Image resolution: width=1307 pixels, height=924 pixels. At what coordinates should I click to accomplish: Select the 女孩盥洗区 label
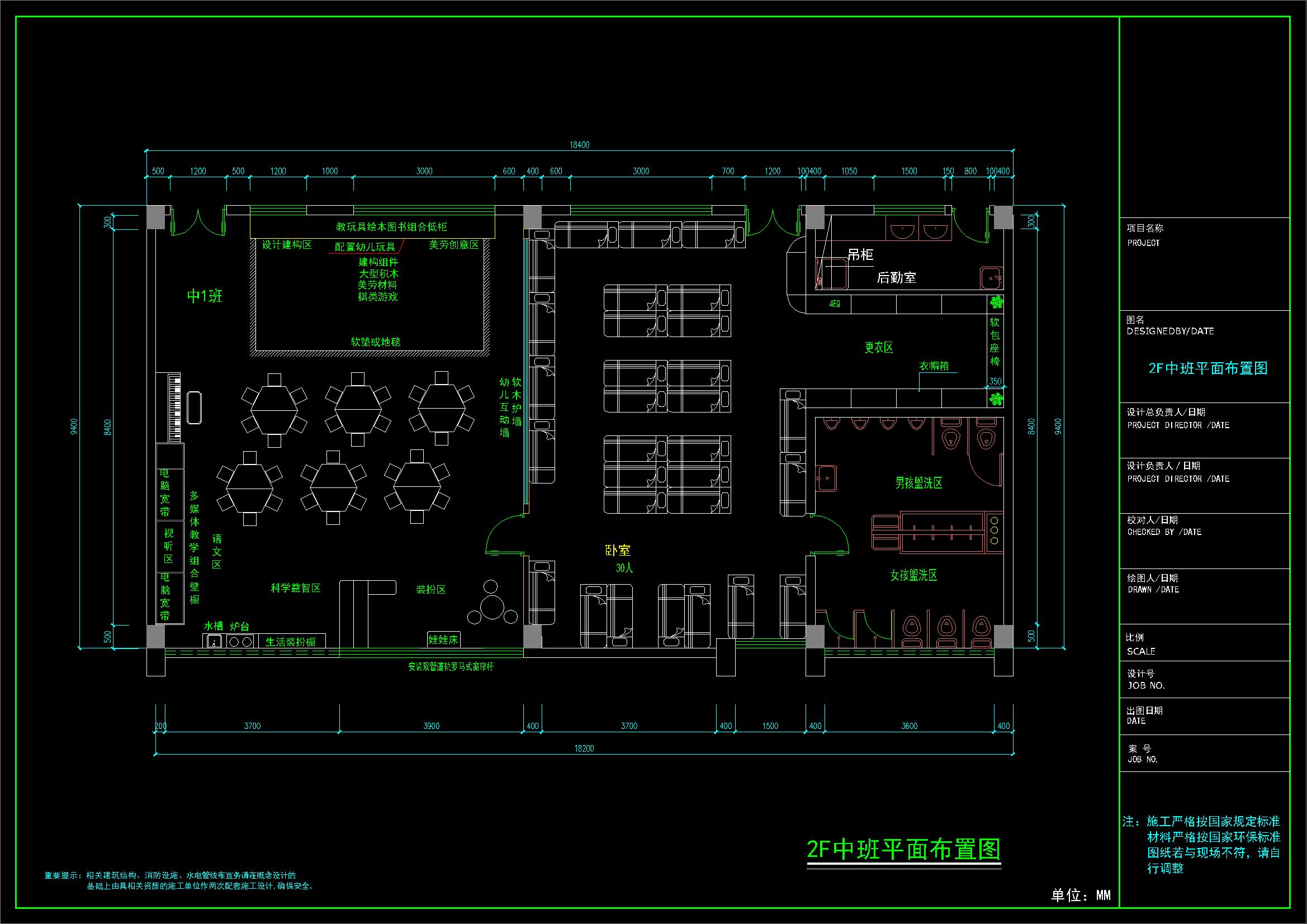point(913,575)
